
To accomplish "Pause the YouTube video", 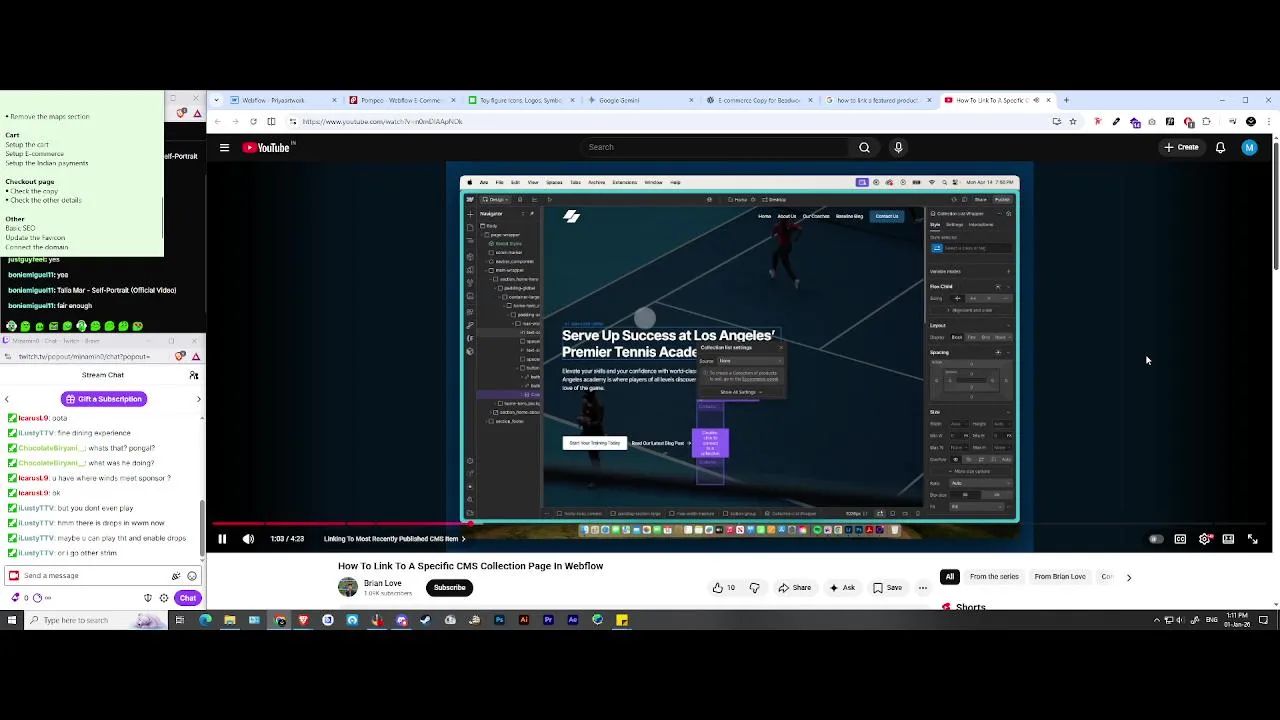I will tap(222, 539).
